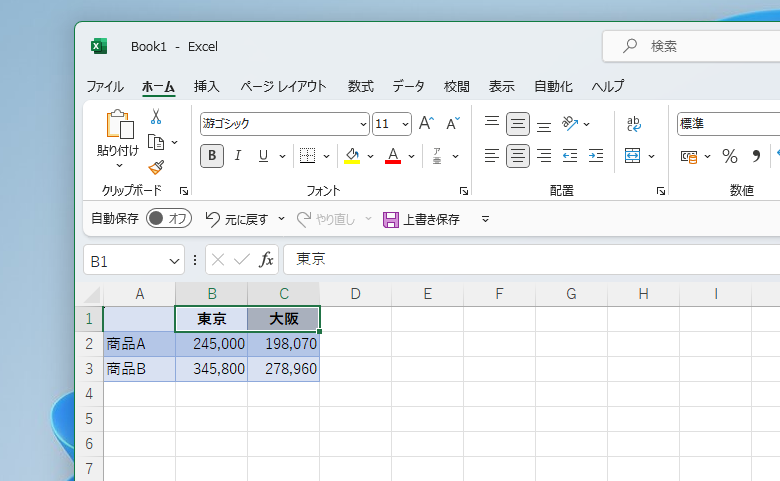Open fill color dropdown arrow
This screenshot has height=481, width=780.
pos(370,156)
